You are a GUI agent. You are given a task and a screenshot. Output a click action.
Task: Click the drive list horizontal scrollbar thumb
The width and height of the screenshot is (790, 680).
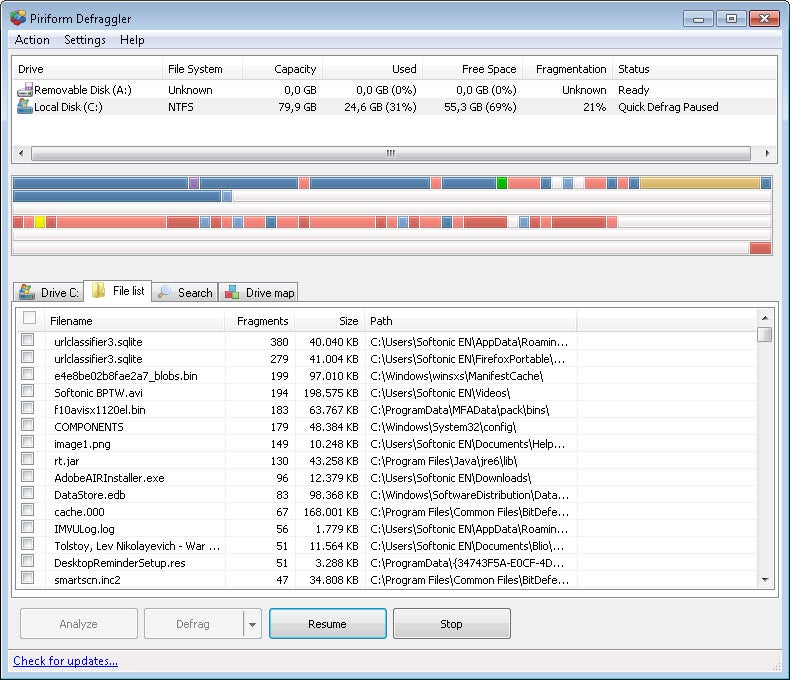[391, 153]
